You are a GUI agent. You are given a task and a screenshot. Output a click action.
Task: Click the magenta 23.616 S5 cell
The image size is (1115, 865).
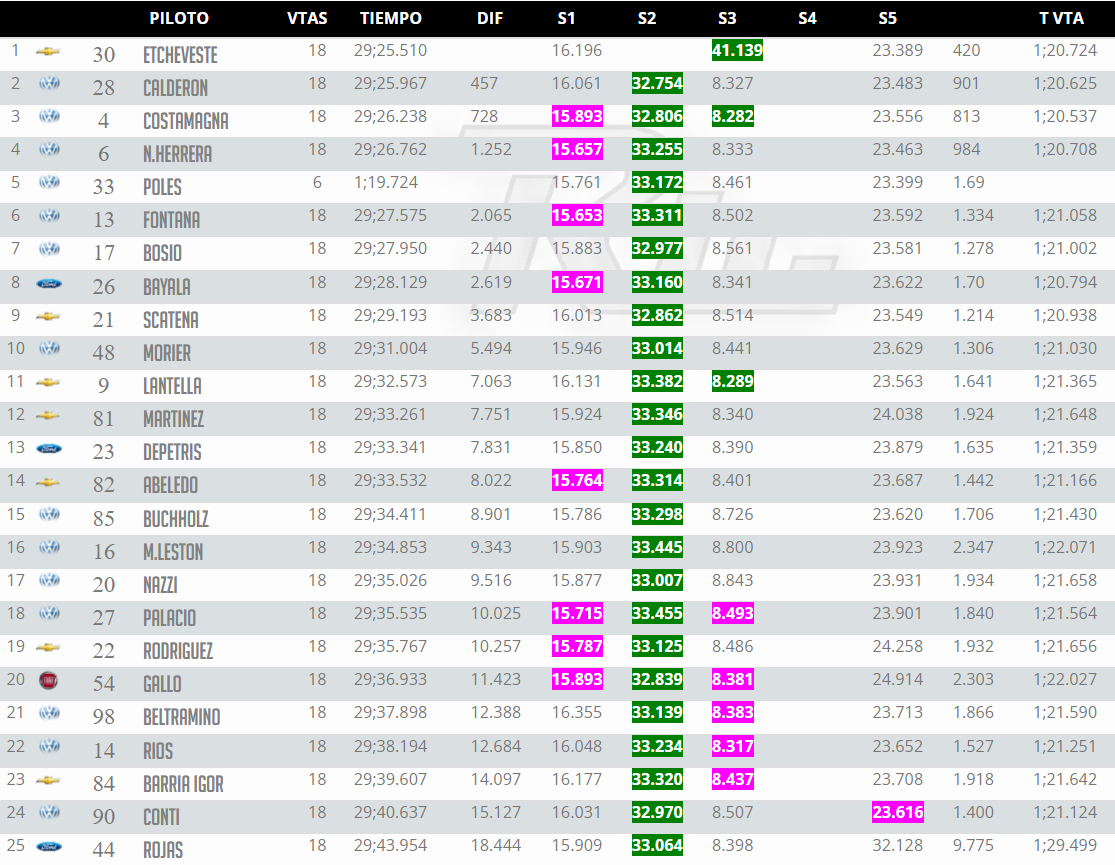pyautogui.click(x=897, y=812)
